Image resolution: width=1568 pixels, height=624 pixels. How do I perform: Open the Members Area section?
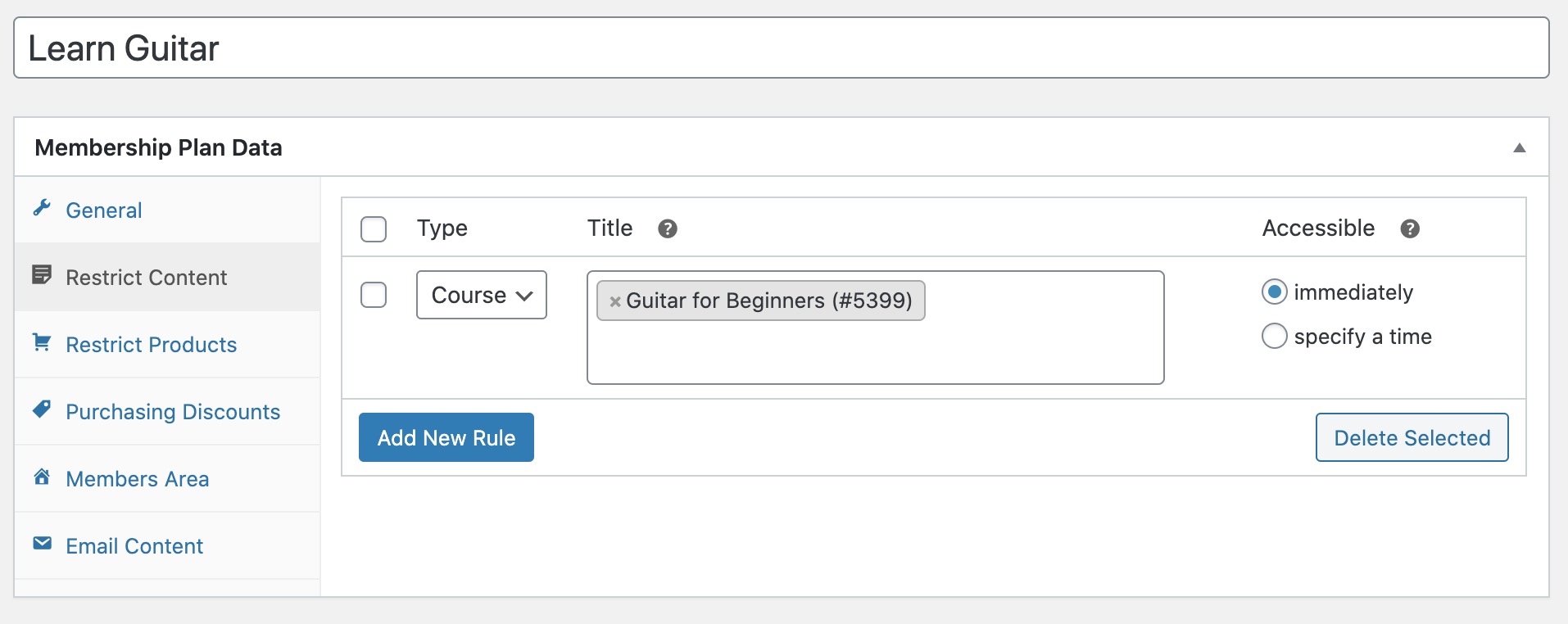pos(138,479)
